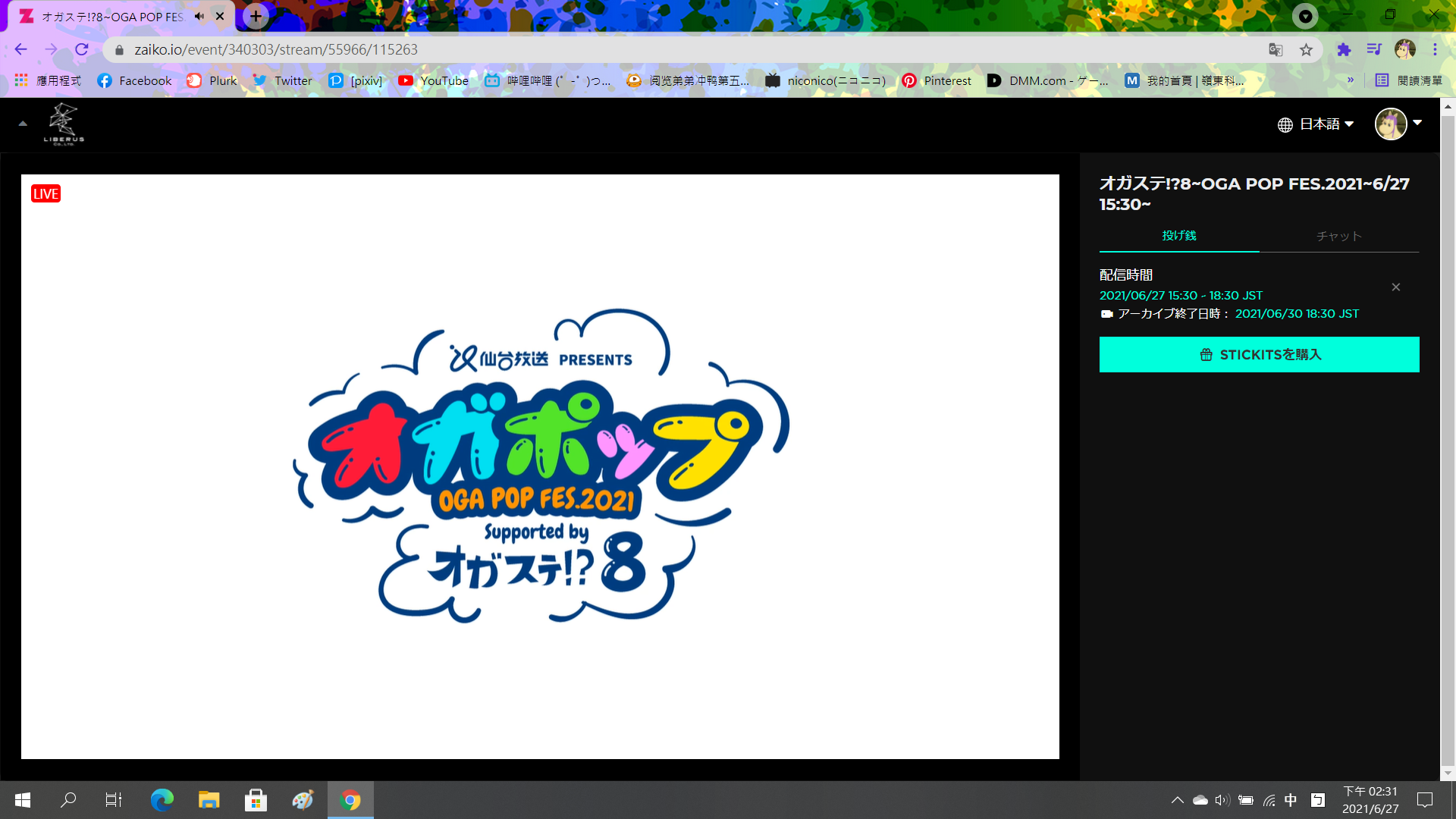The image size is (1456, 819).
Task: Open the media control playlist icon
Action: click(x=1374, y=49)
